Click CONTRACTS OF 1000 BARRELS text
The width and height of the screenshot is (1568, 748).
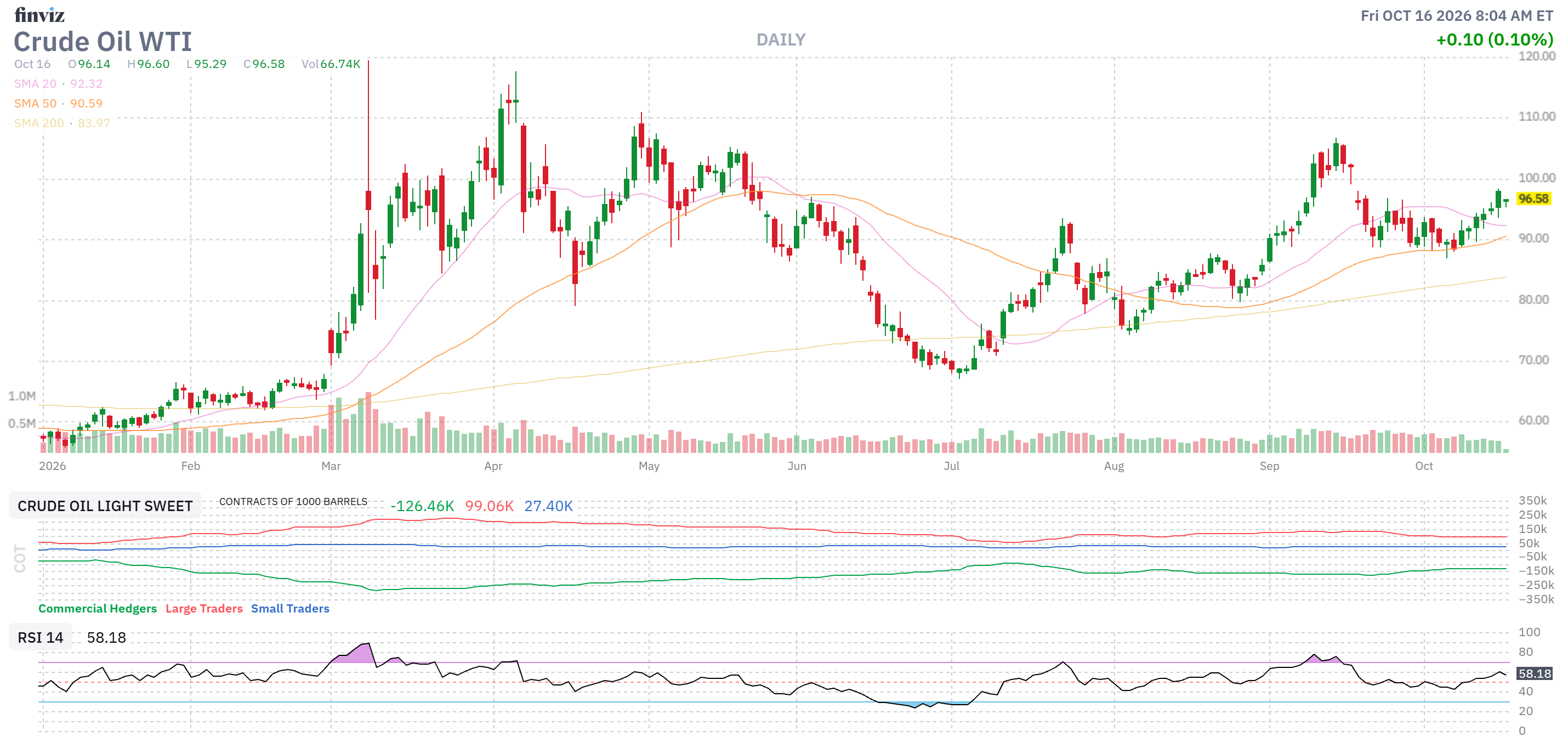click(x=293, y=502)
